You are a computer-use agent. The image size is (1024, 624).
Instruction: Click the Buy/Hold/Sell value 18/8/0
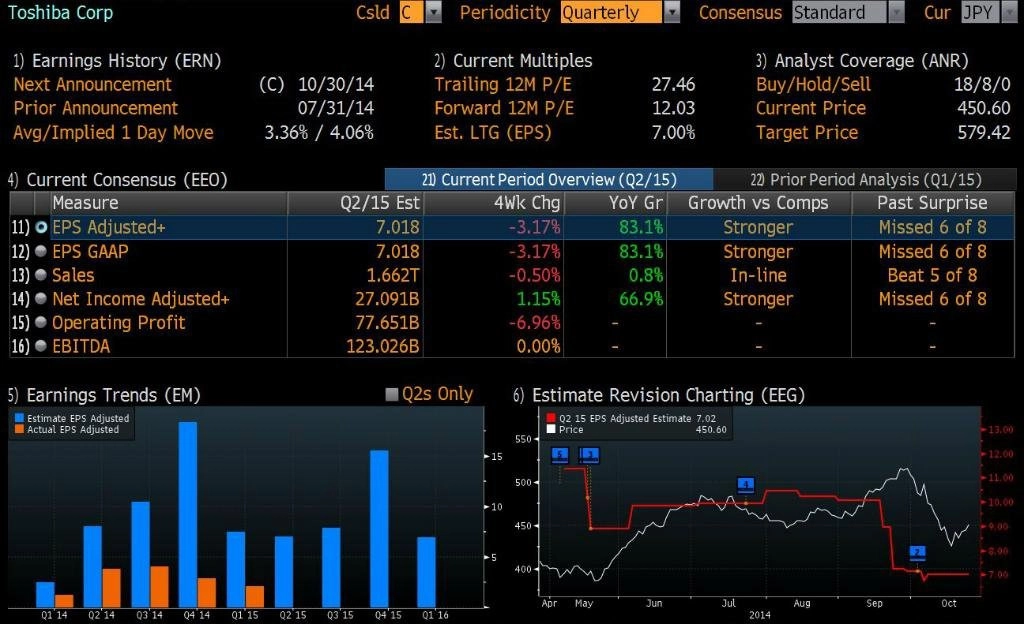click(x=982, y=84)
